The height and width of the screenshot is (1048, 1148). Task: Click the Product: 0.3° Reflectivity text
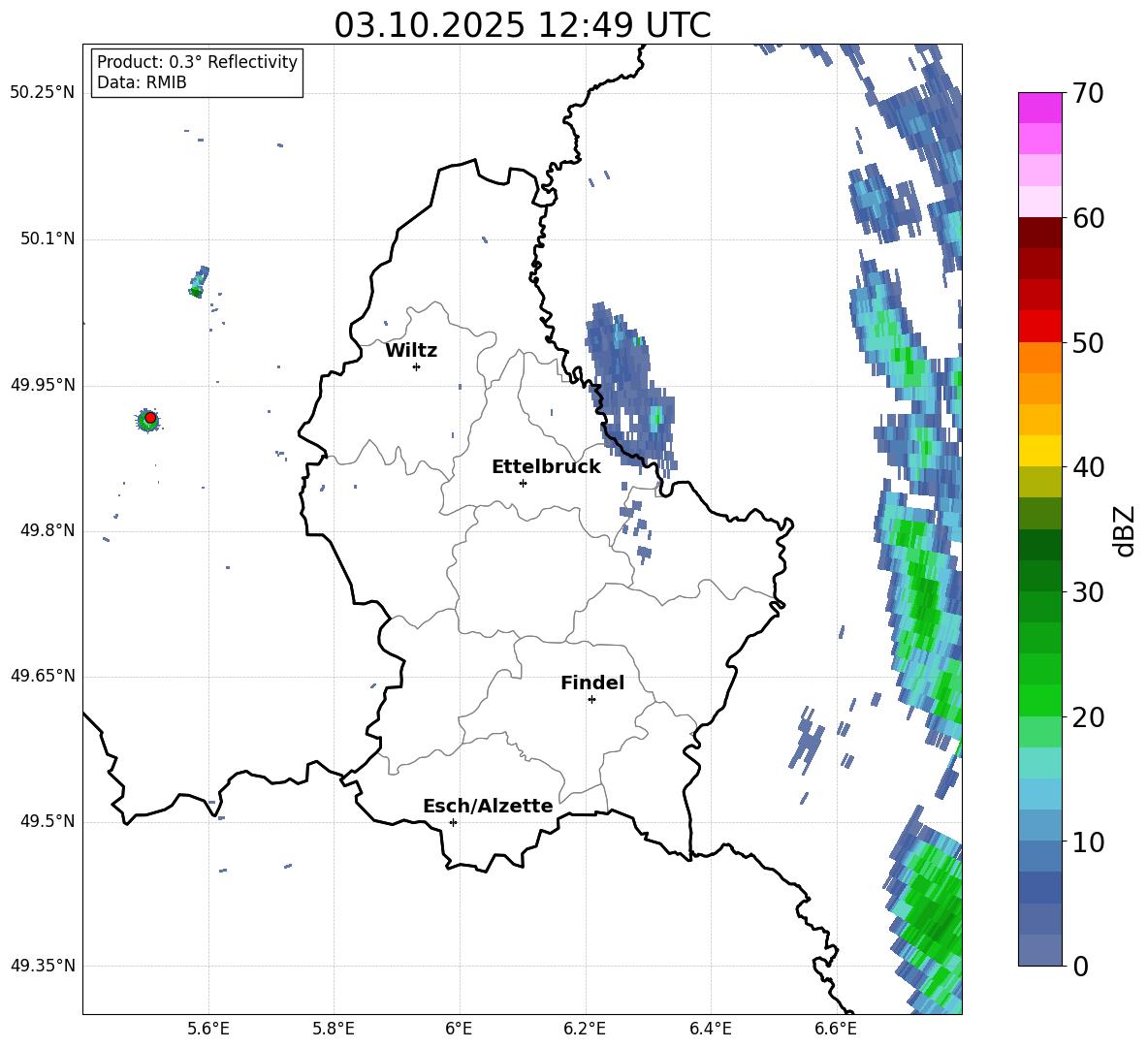pos(197,62)
